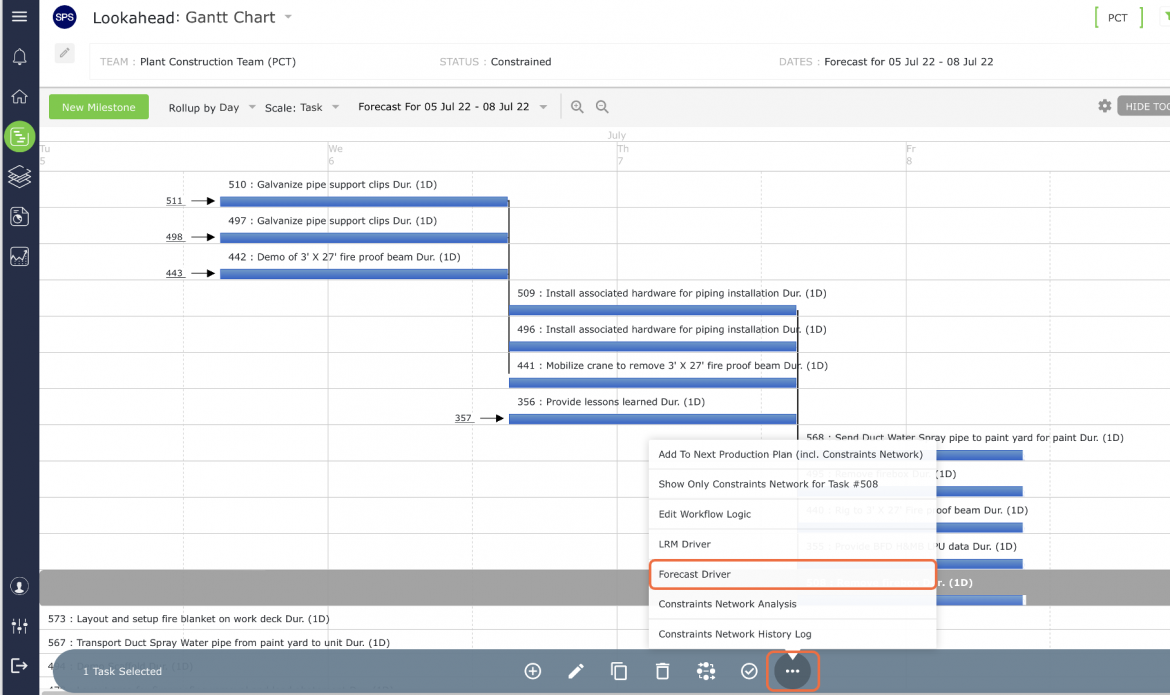Go to Home from sidebar
1170x695 pixels.
pyautogui.click(x=19, y=96)
